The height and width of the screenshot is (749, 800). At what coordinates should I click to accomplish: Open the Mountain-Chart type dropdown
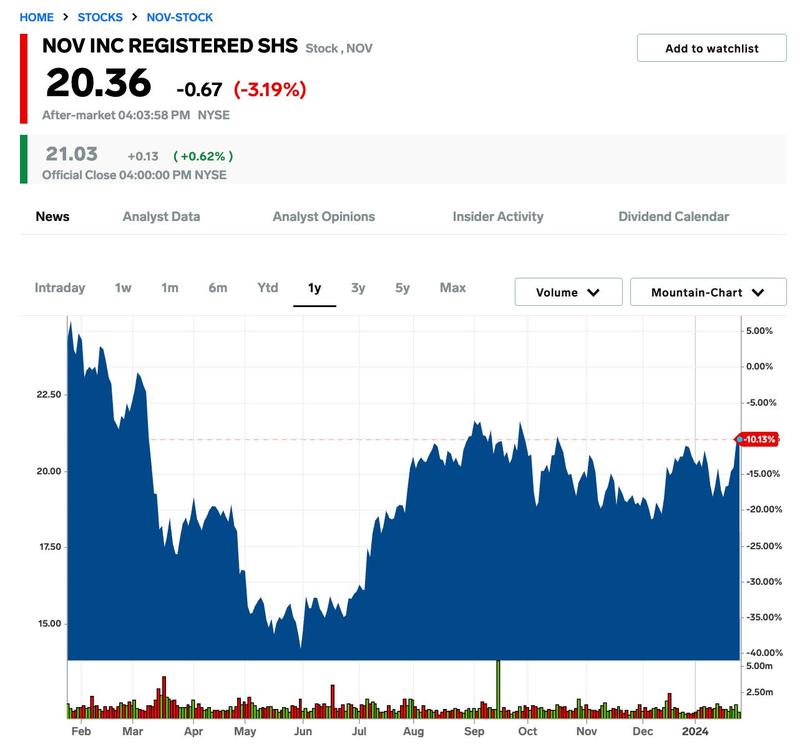pos(708,292)
